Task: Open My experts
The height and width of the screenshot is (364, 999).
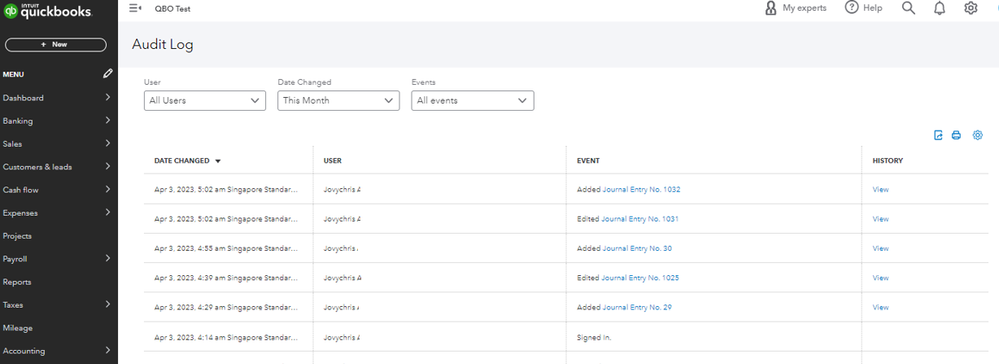Action: (795, 8)
